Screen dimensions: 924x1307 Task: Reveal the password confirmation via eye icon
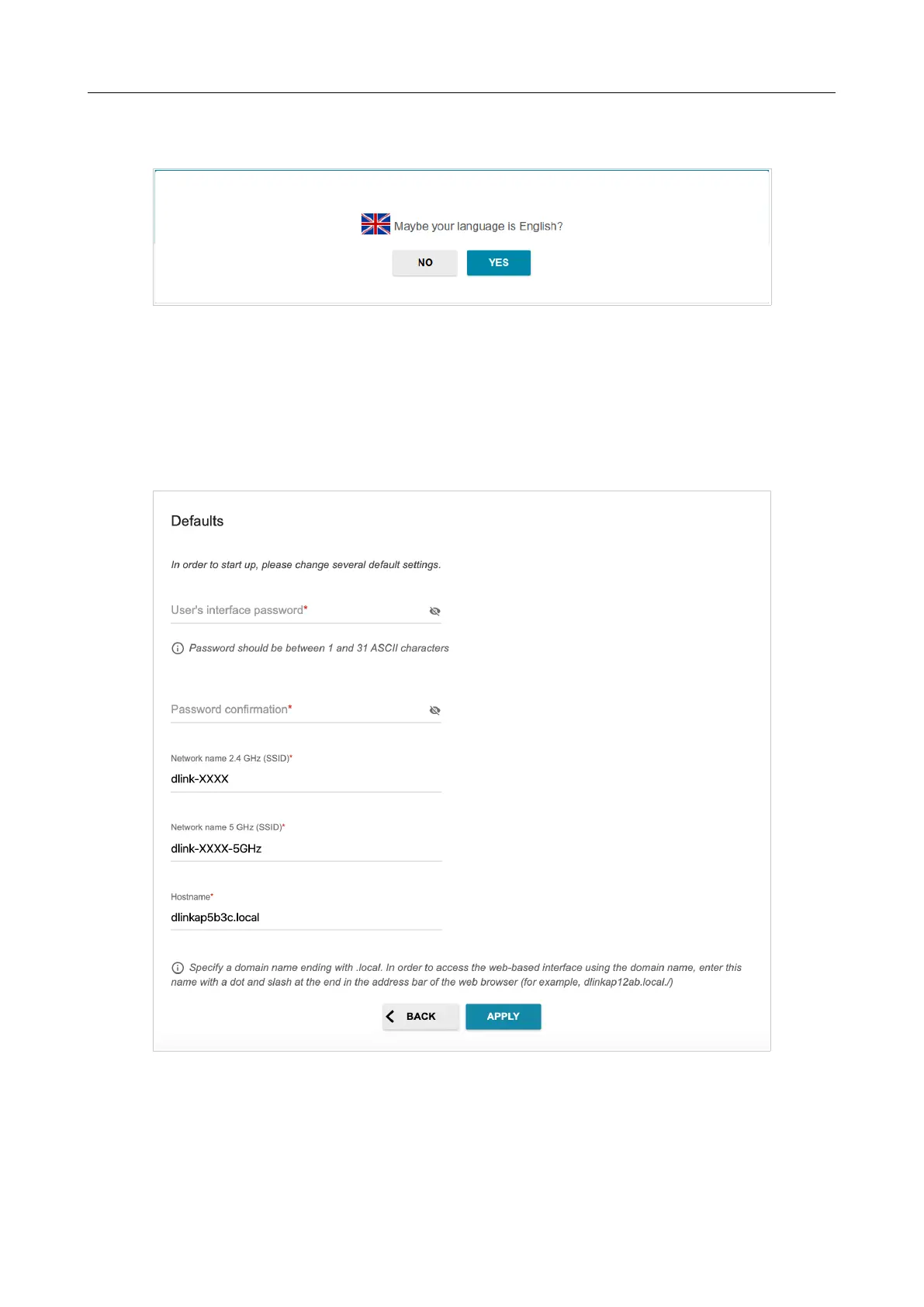pyautogui.click(x=435, y=711)
